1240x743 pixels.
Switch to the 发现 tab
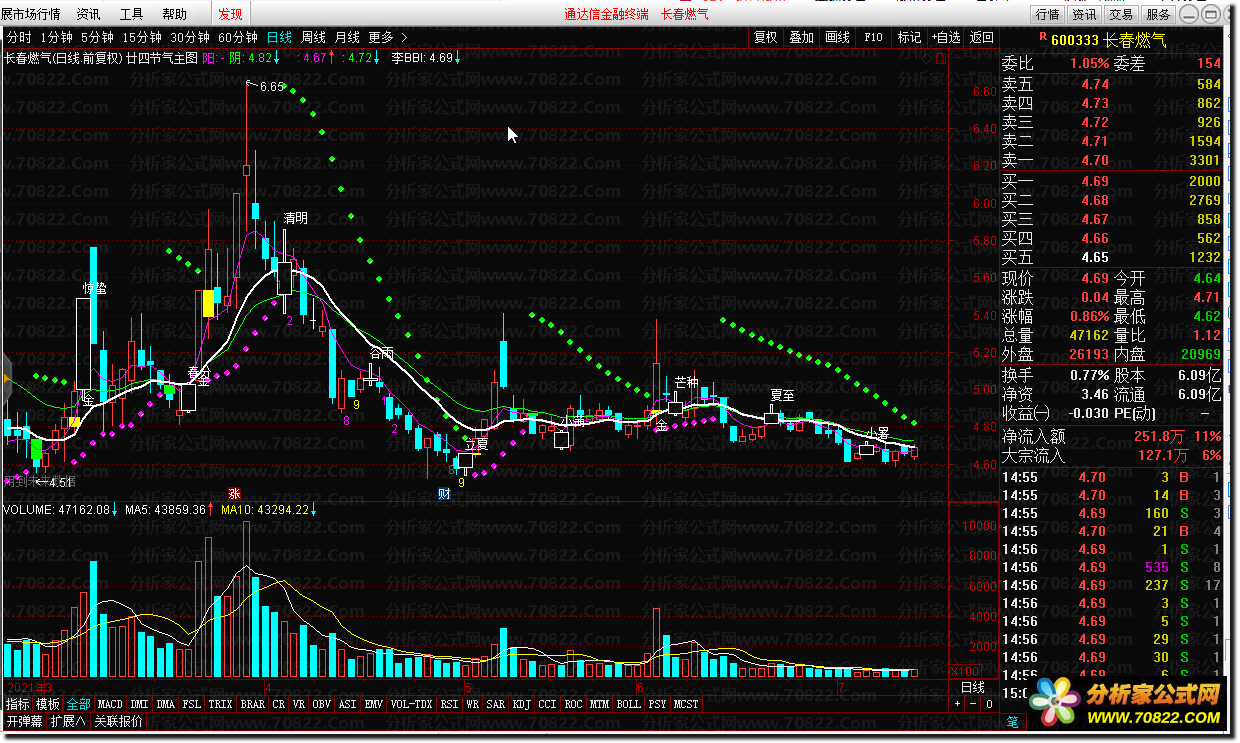click(x=230, y=15)
